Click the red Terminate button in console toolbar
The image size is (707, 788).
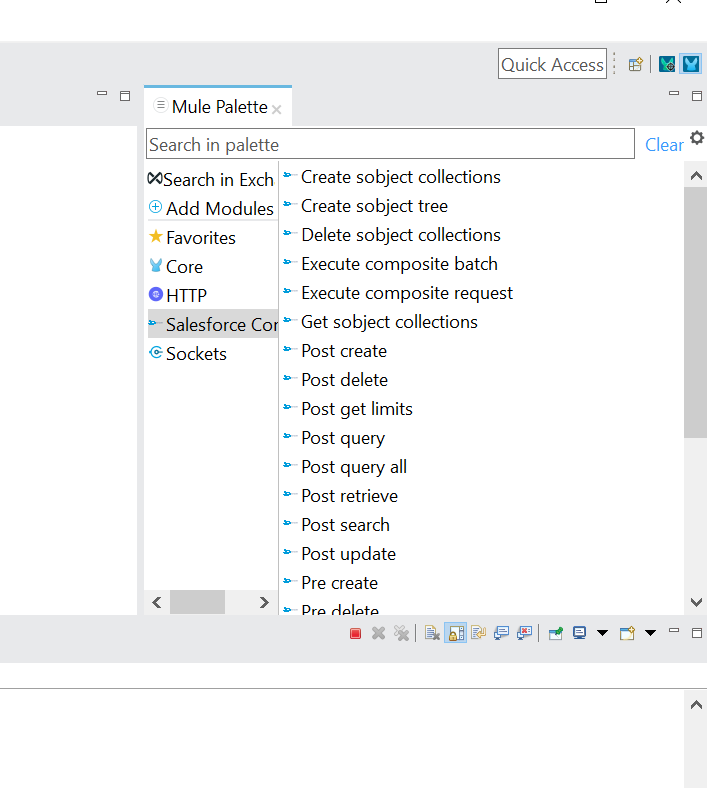point(355,633)
